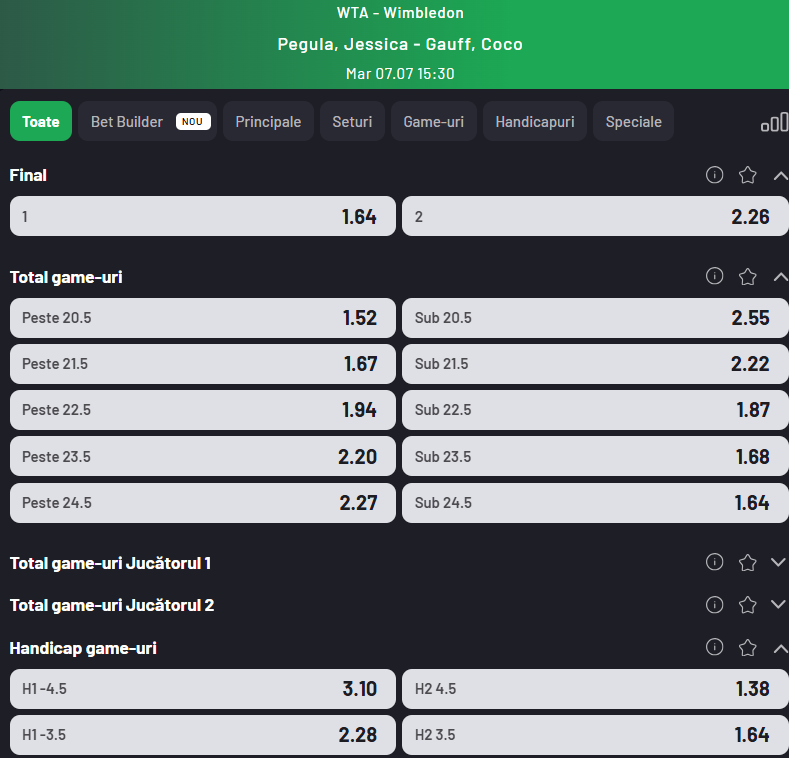The height and width of the screenshot is (758, 789).
Task: Open the statistics bar chart icon
Action: (774, 122)
